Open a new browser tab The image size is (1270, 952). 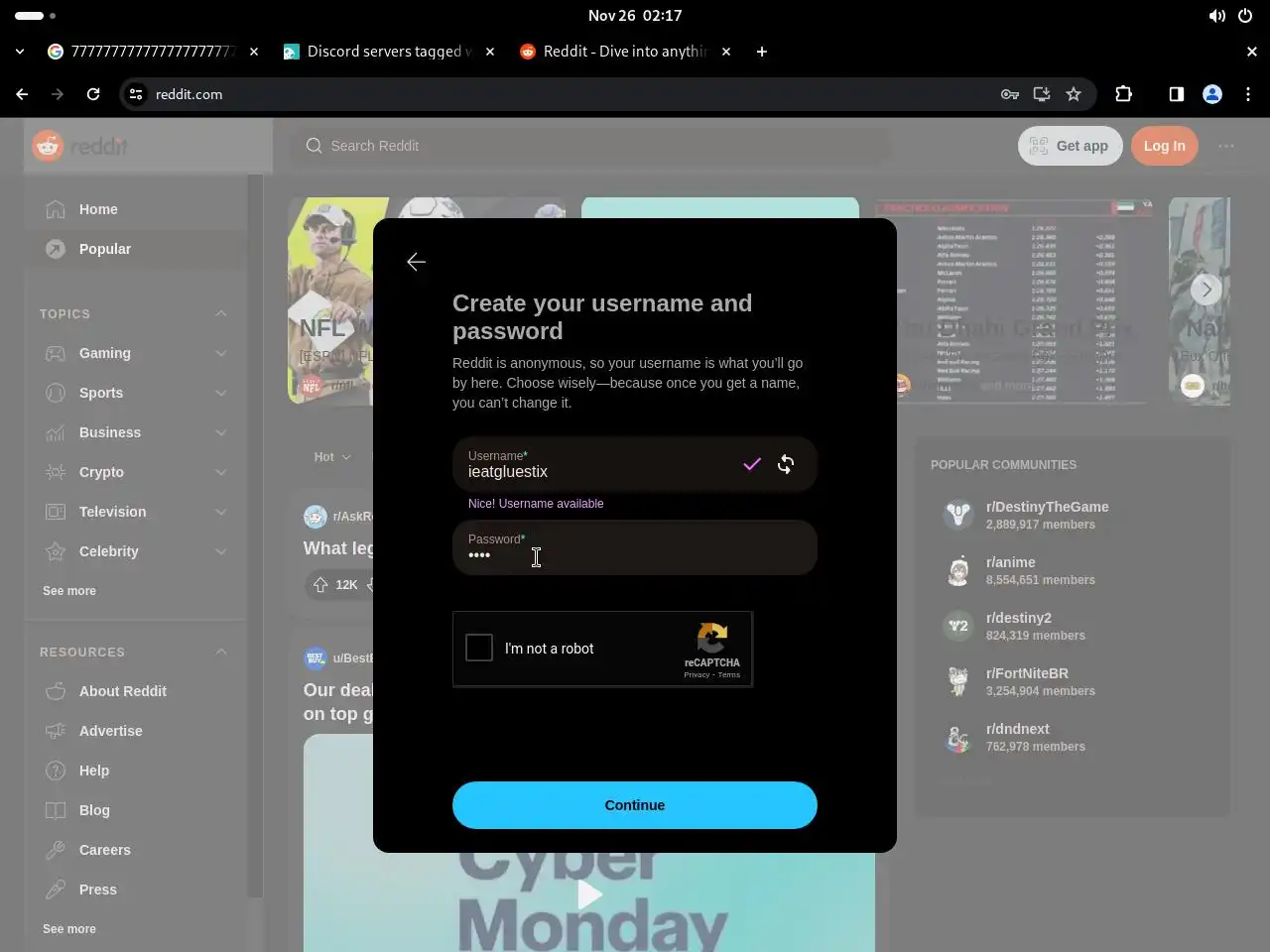(x=761, y=52)
